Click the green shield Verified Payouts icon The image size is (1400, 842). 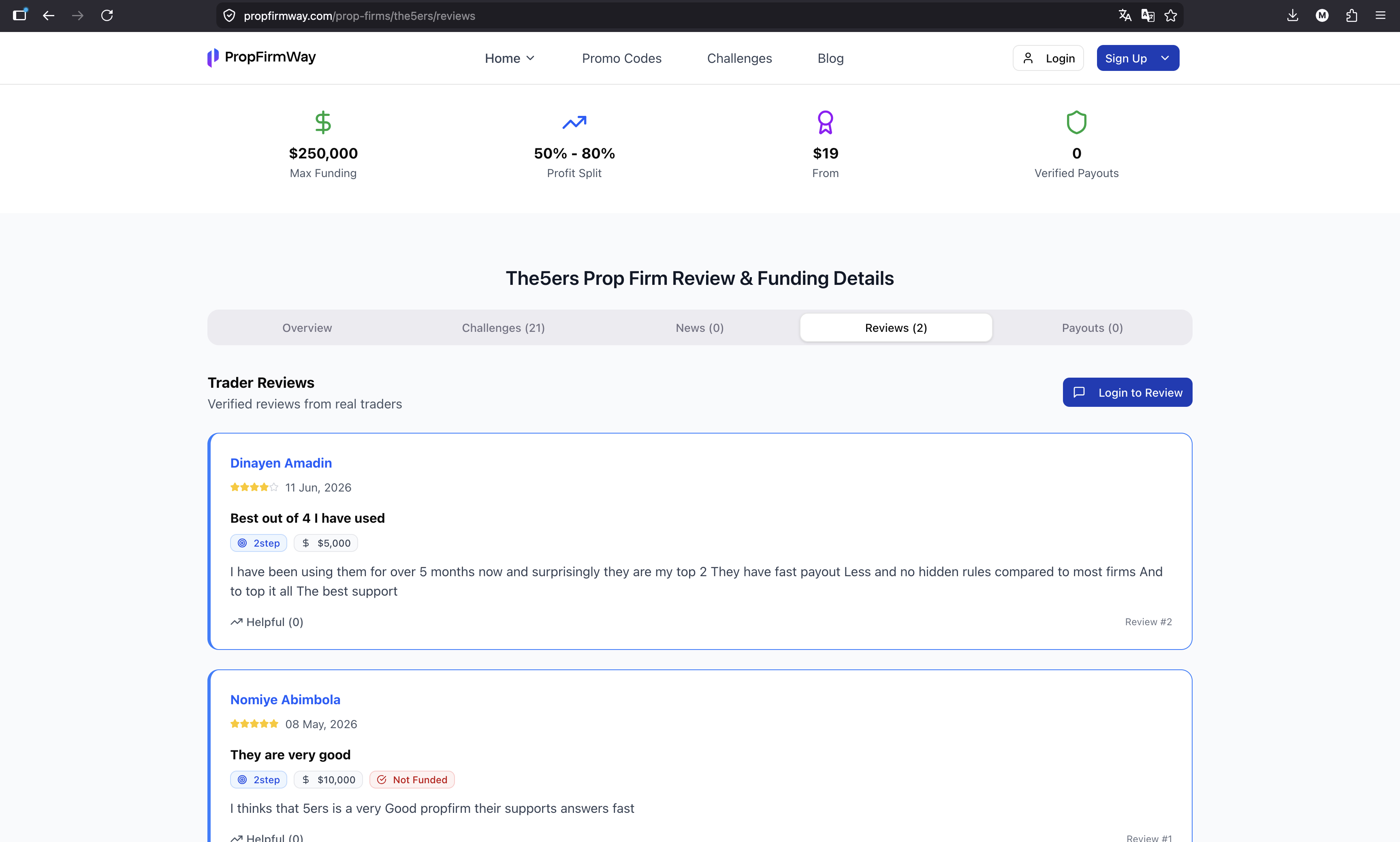pyautogui.click(x=1077, y=122)
